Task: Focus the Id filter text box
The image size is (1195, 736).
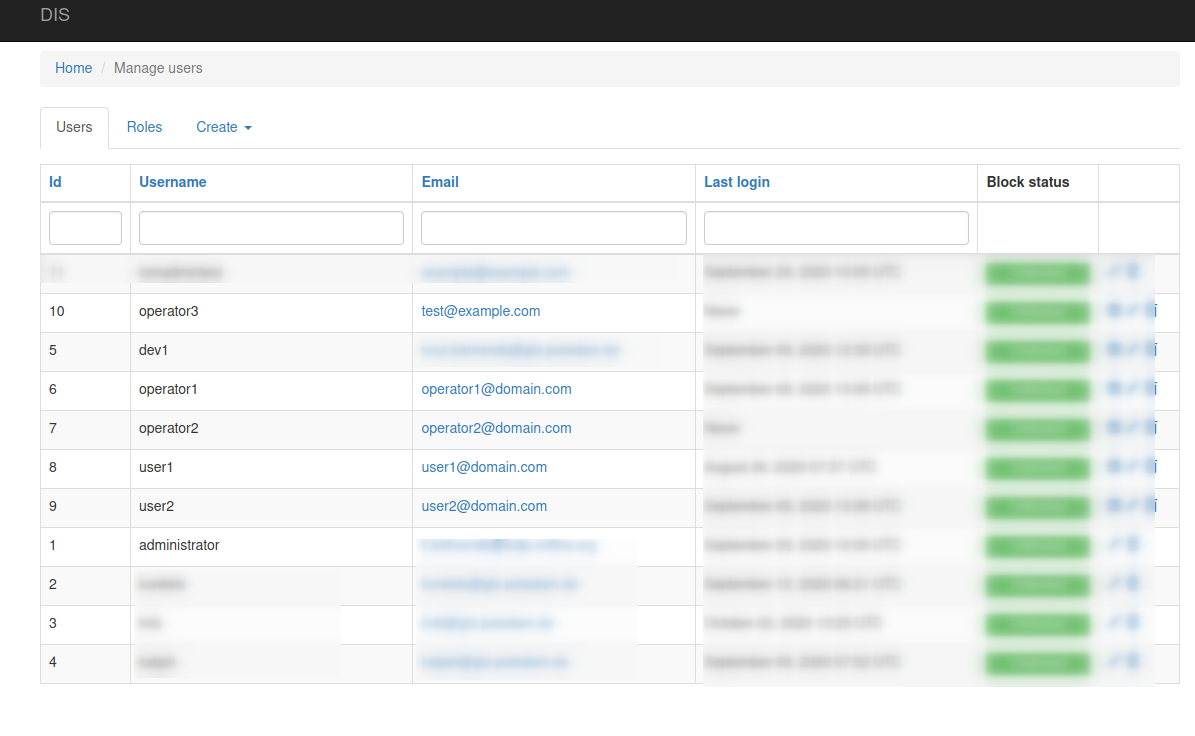Action: [85, 228]
